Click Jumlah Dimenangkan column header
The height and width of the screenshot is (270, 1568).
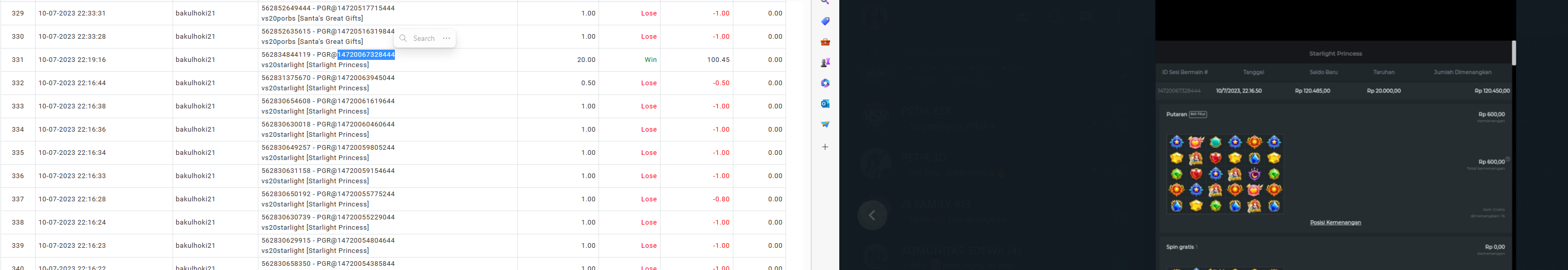click(x=1462, y=72)
